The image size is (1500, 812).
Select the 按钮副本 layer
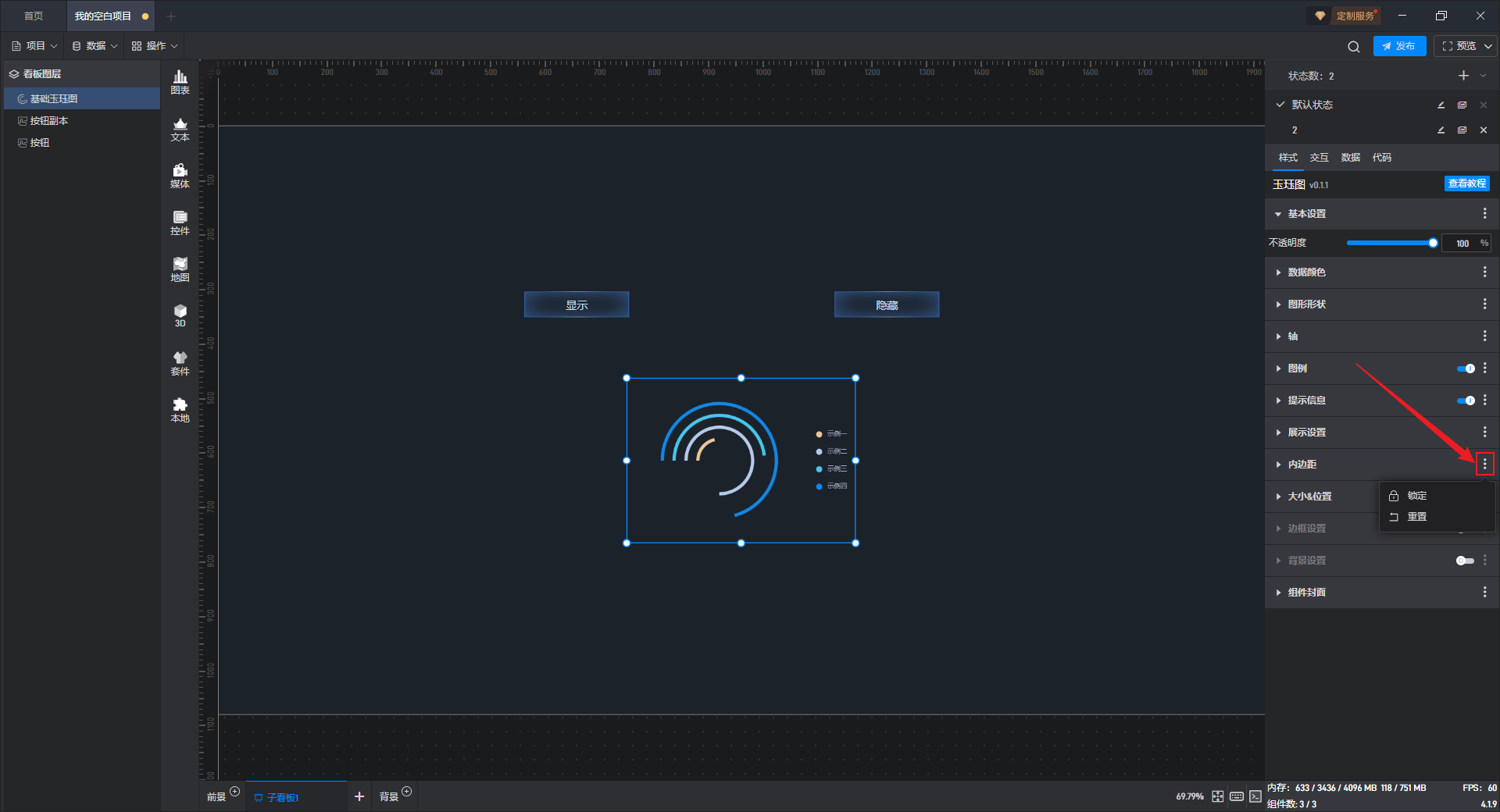(x=82, y=120)
